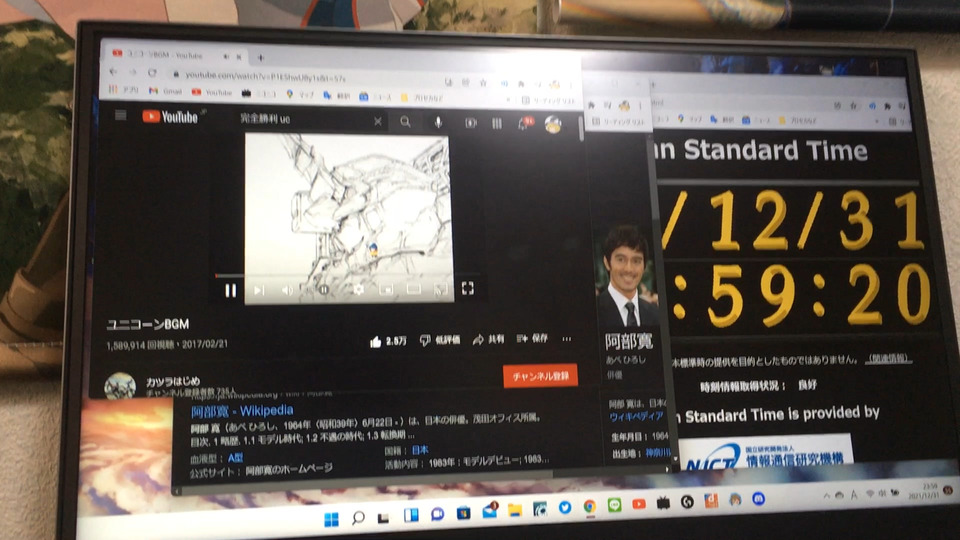This screenshot has width=960, height=540.
Task: Like the ユニコーンBGM video
Action: tap(388, 341)
